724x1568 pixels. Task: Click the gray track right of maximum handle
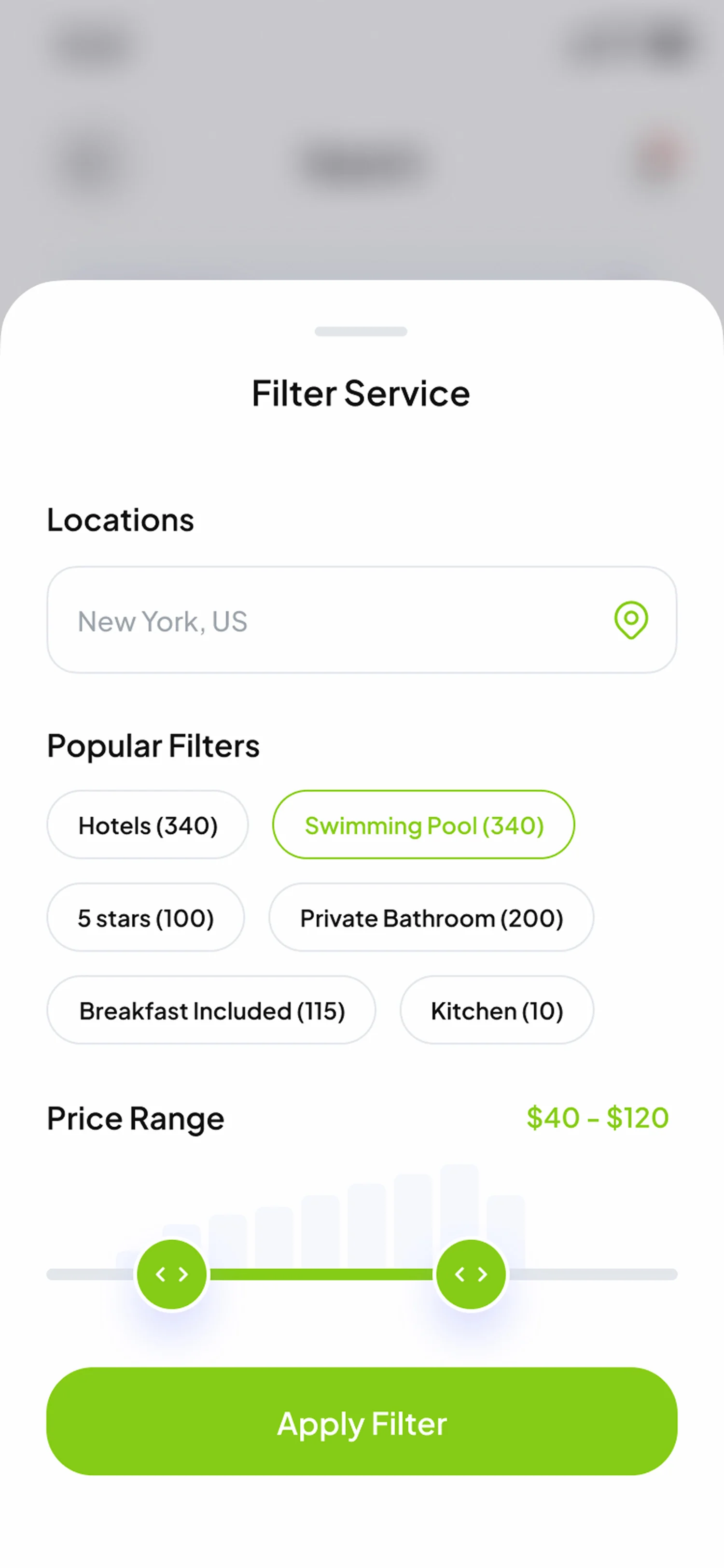(x=593, y=1274)
